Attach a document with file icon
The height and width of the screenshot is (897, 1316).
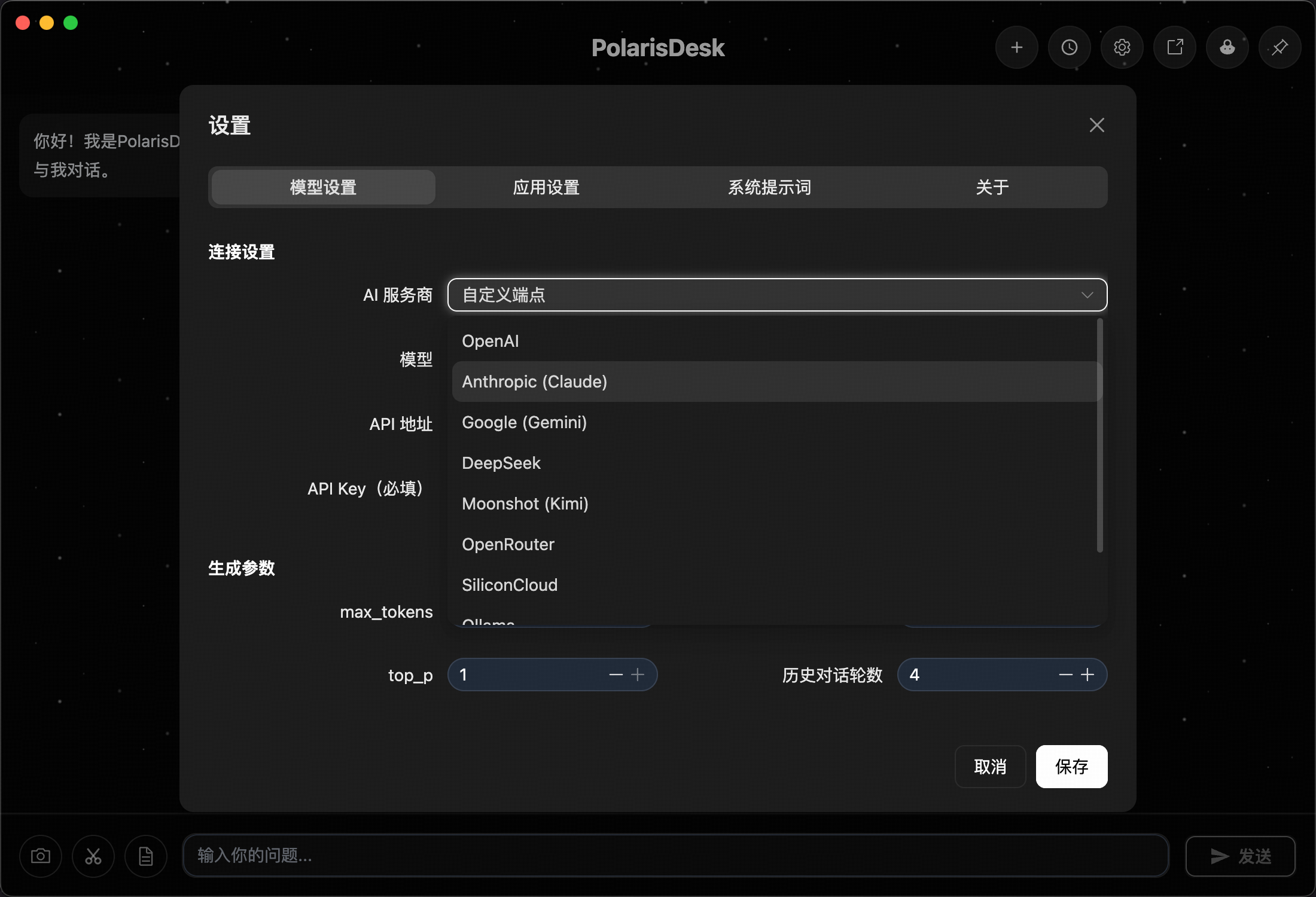click(x=146, y=856)
